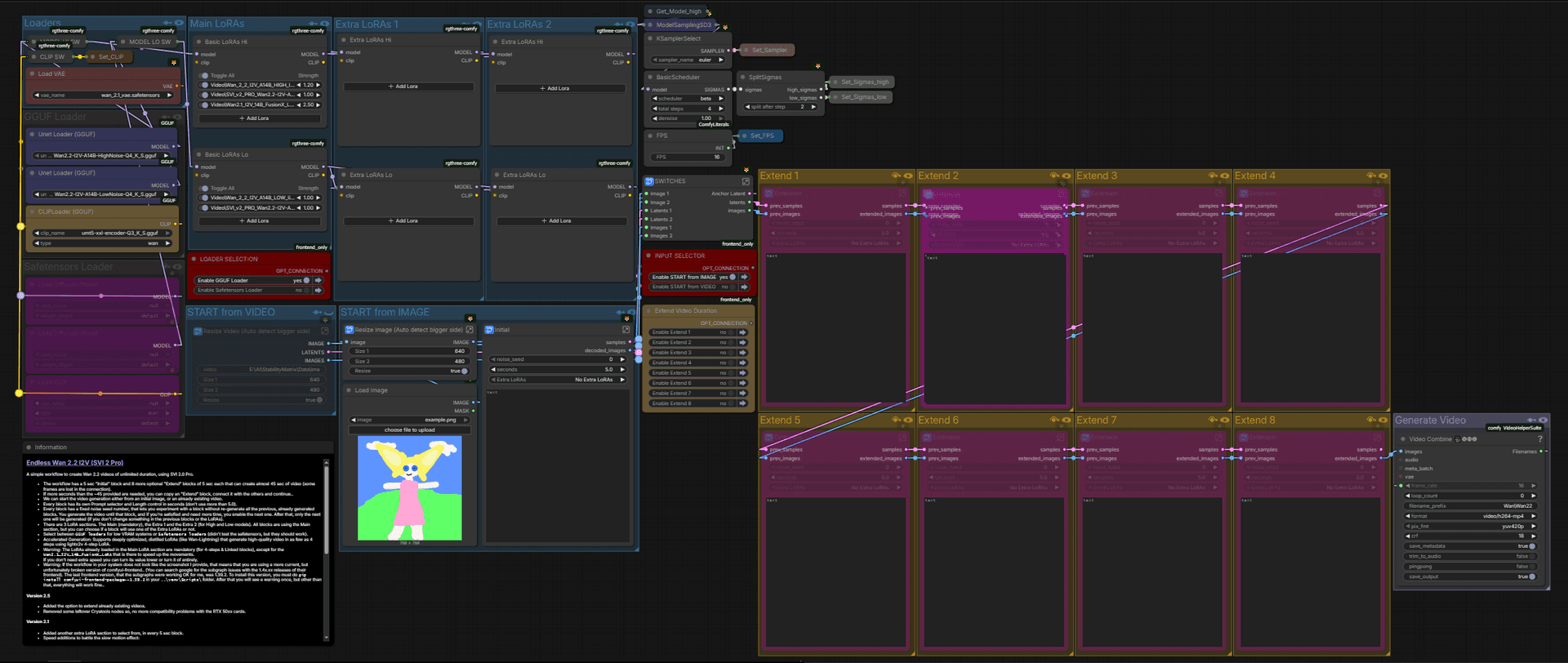Screen dimensions: 1568x663
Task: Toggle Enable Safetensors Loader switch
Action: [306, 290]
